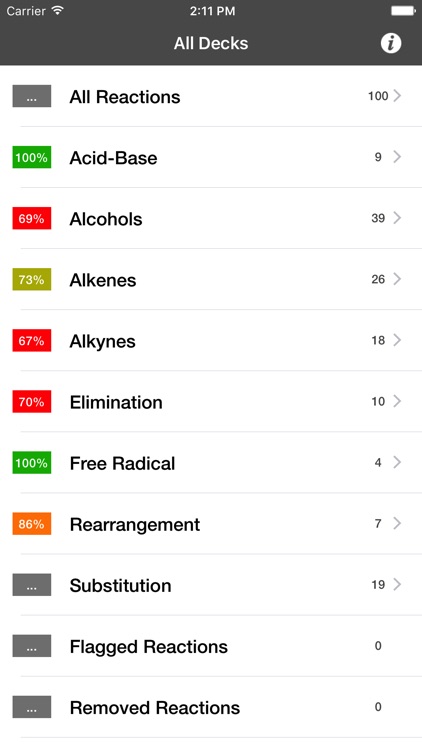Open Removed Reactions list

point(211,707)
